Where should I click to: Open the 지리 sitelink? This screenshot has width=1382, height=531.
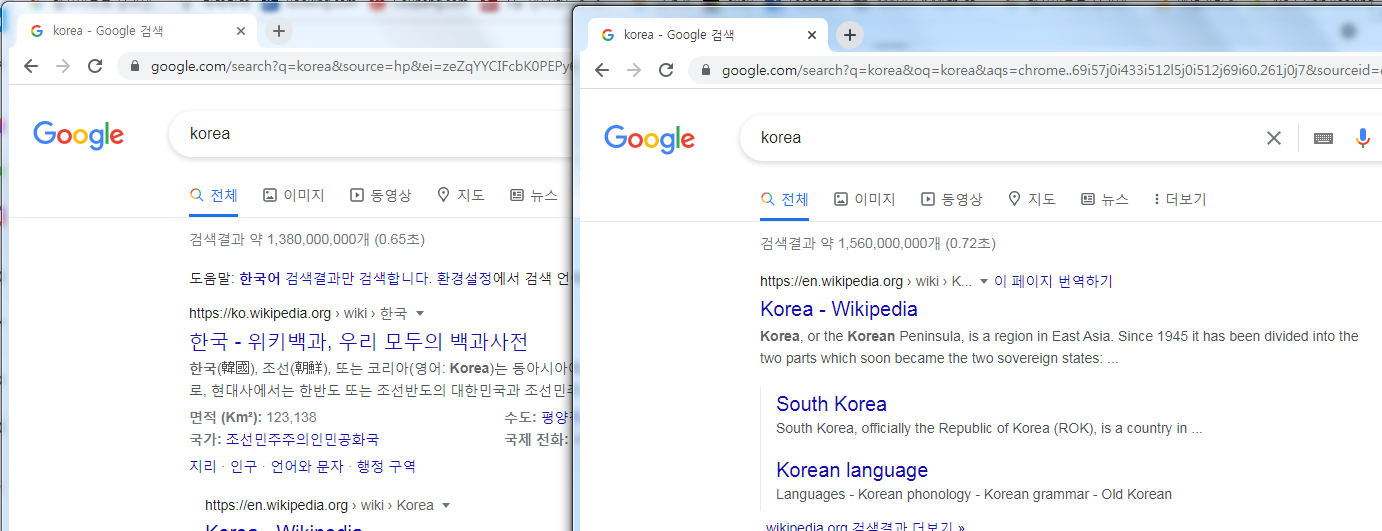point(203,466)
